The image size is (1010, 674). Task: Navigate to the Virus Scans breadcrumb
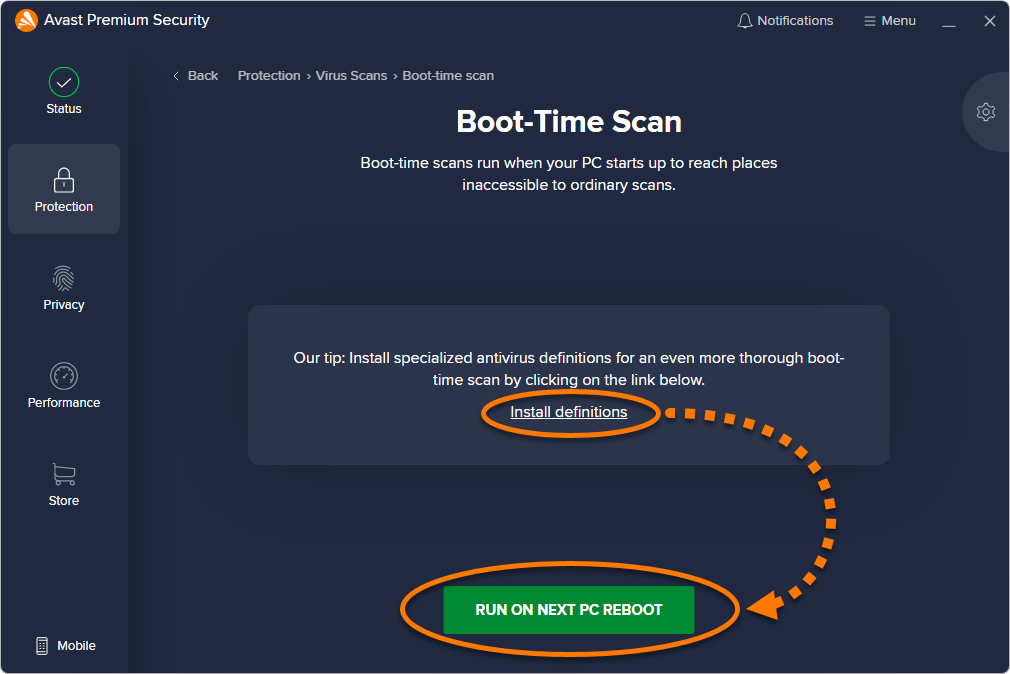351,76
